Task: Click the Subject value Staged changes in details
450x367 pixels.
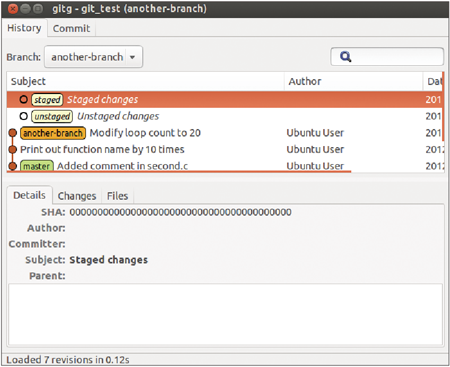Action: tap(108, 260)
